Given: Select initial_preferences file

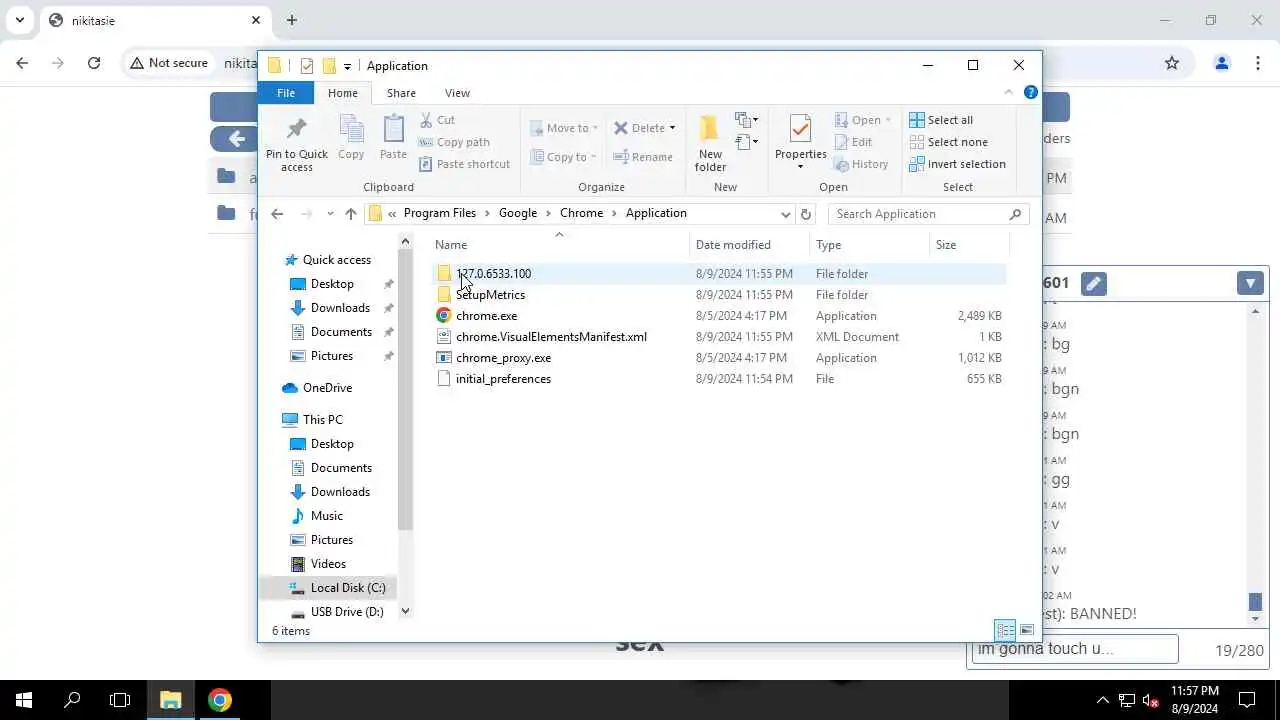Looking at the screenshot, I should pyautogui.click(x=503, y=379).
